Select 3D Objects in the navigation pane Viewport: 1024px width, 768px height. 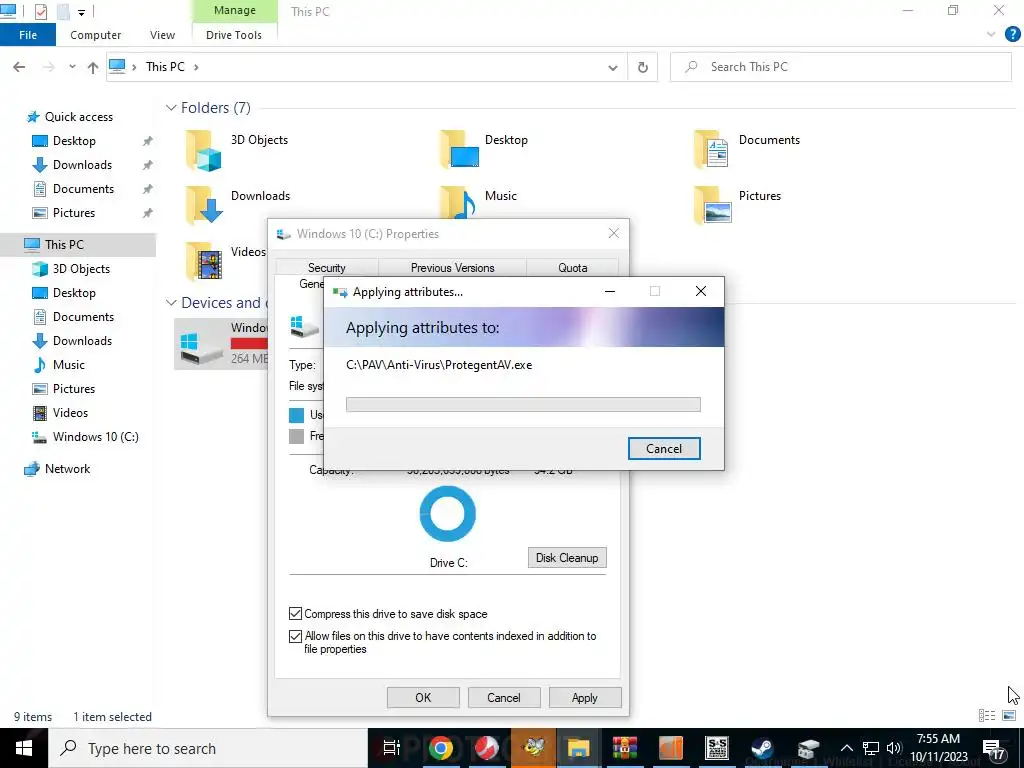(81, 269)
